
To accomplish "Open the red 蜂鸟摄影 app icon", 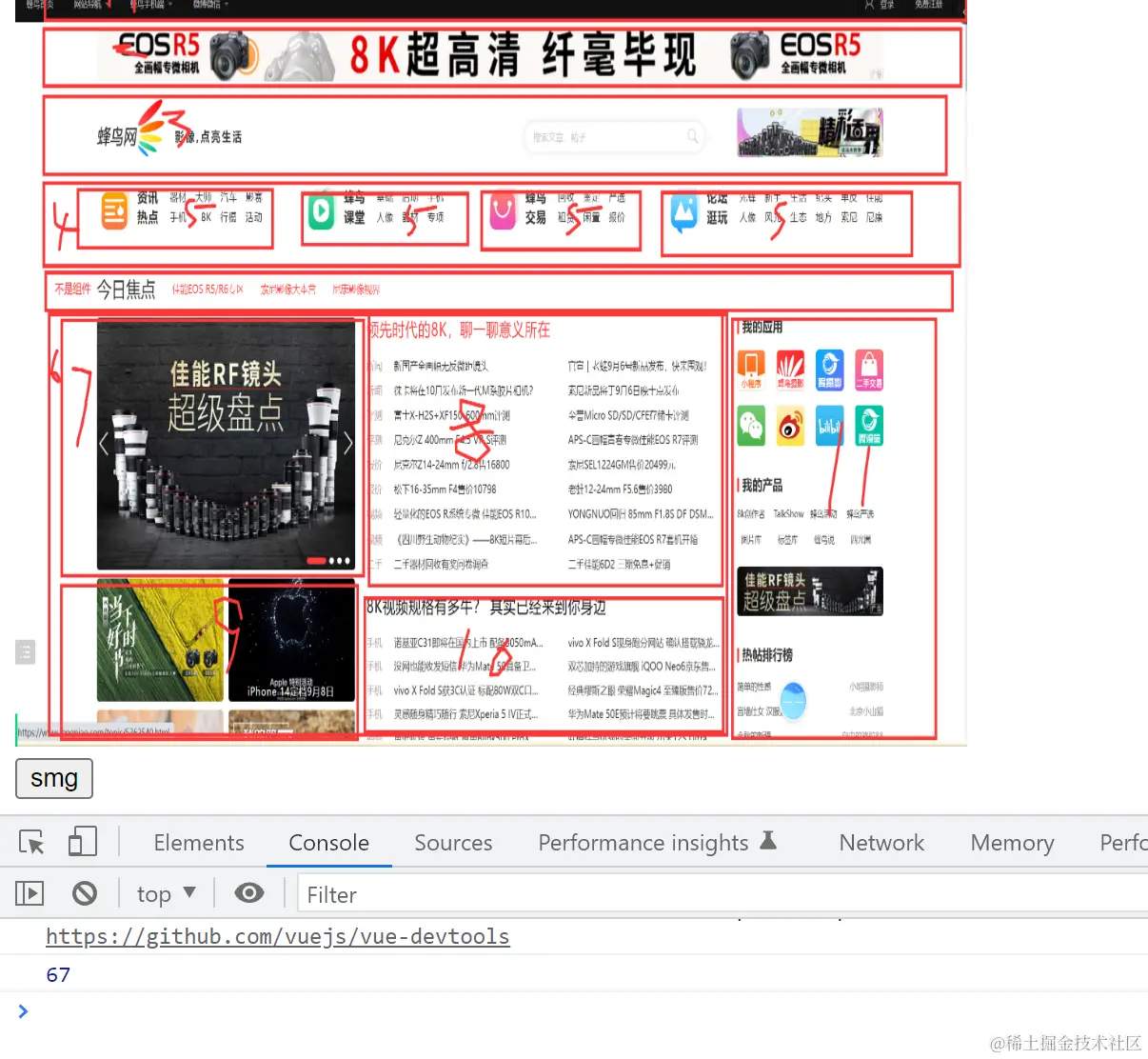I will click(790, 370).
